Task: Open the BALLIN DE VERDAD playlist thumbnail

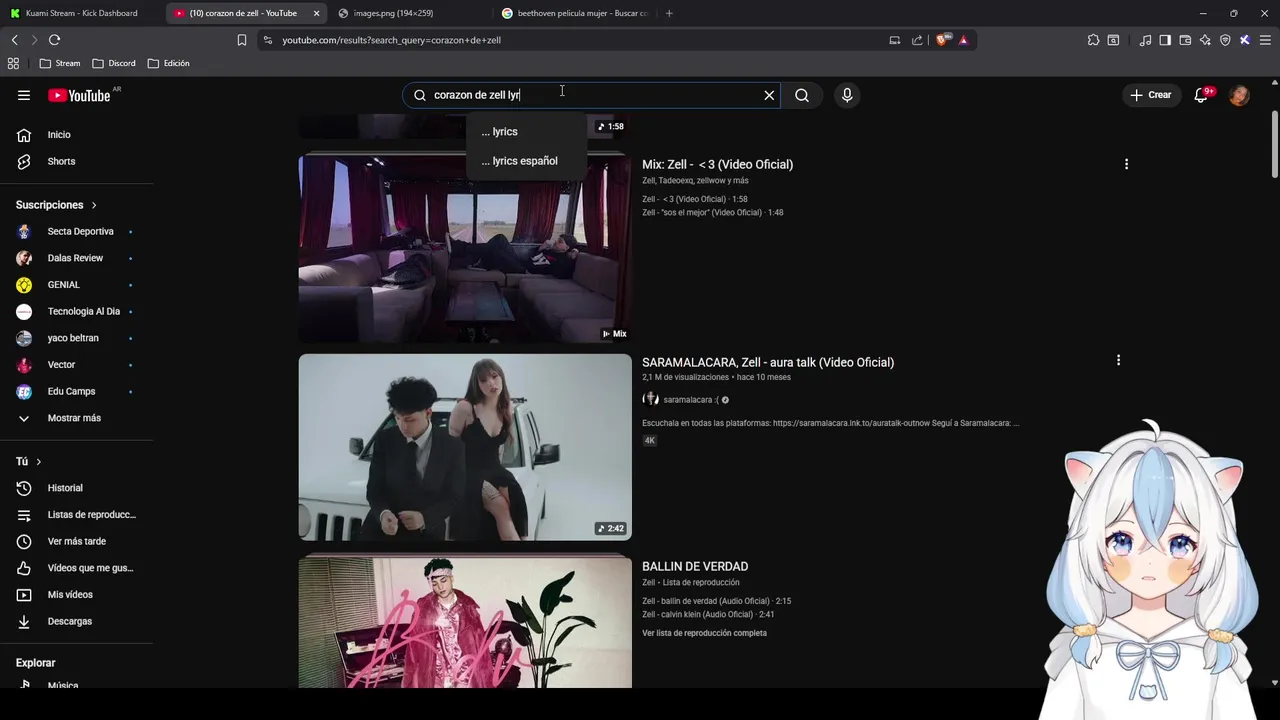Action: 465,622
